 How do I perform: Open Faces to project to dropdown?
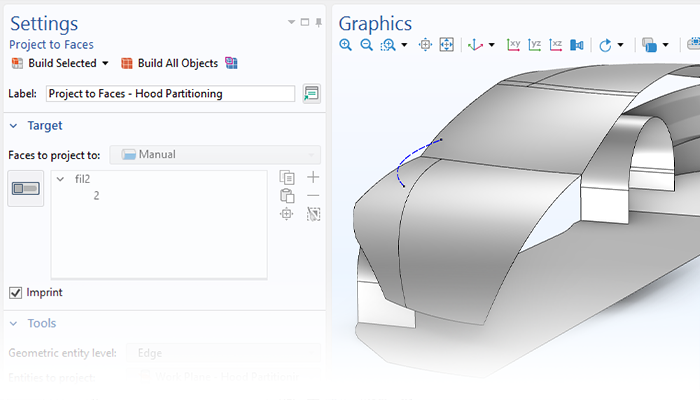(215, 154)
